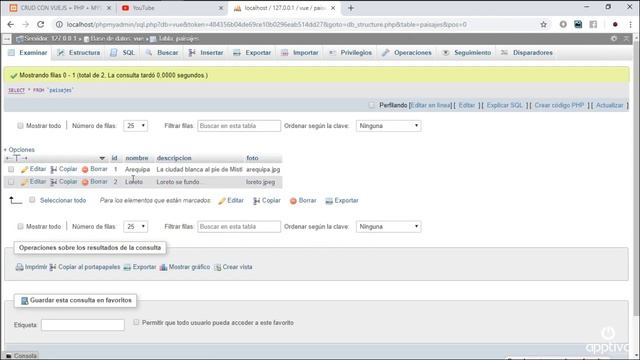Click Actualizar link
The width and height of the screenshot is (640, 360).
609,105
